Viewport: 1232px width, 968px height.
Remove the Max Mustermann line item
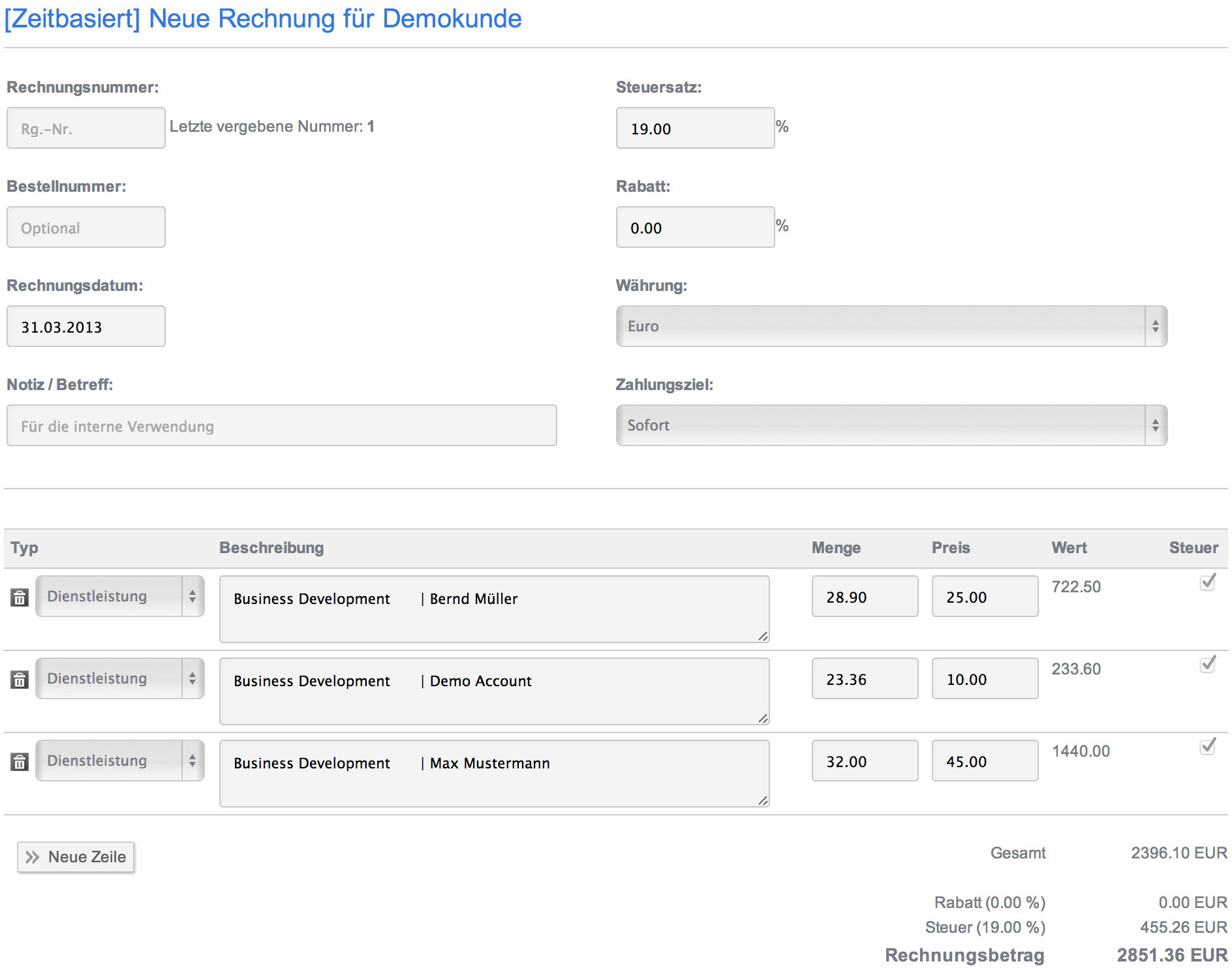(20, 761)
